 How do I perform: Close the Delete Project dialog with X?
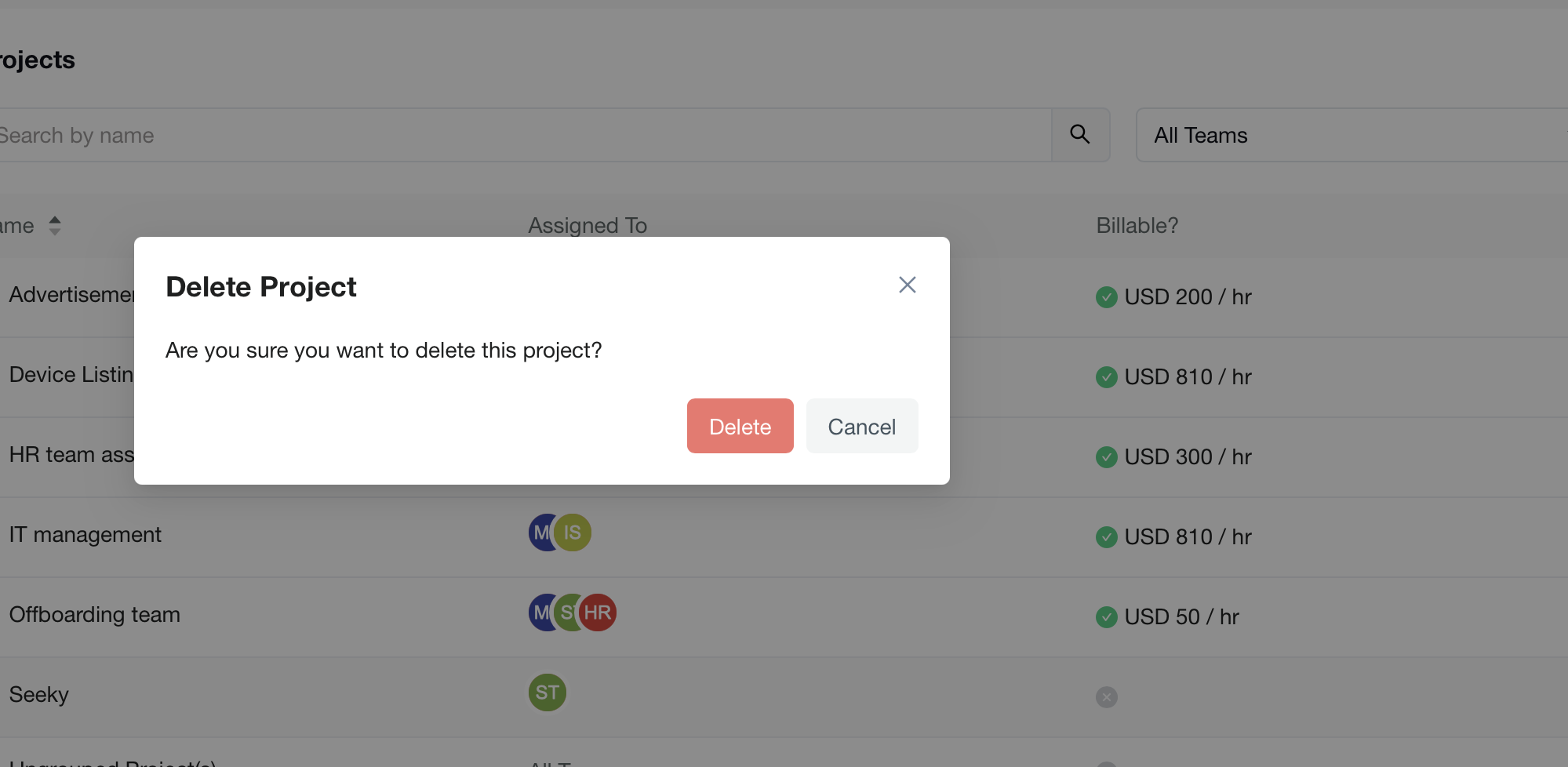click(x=907, y=285)
